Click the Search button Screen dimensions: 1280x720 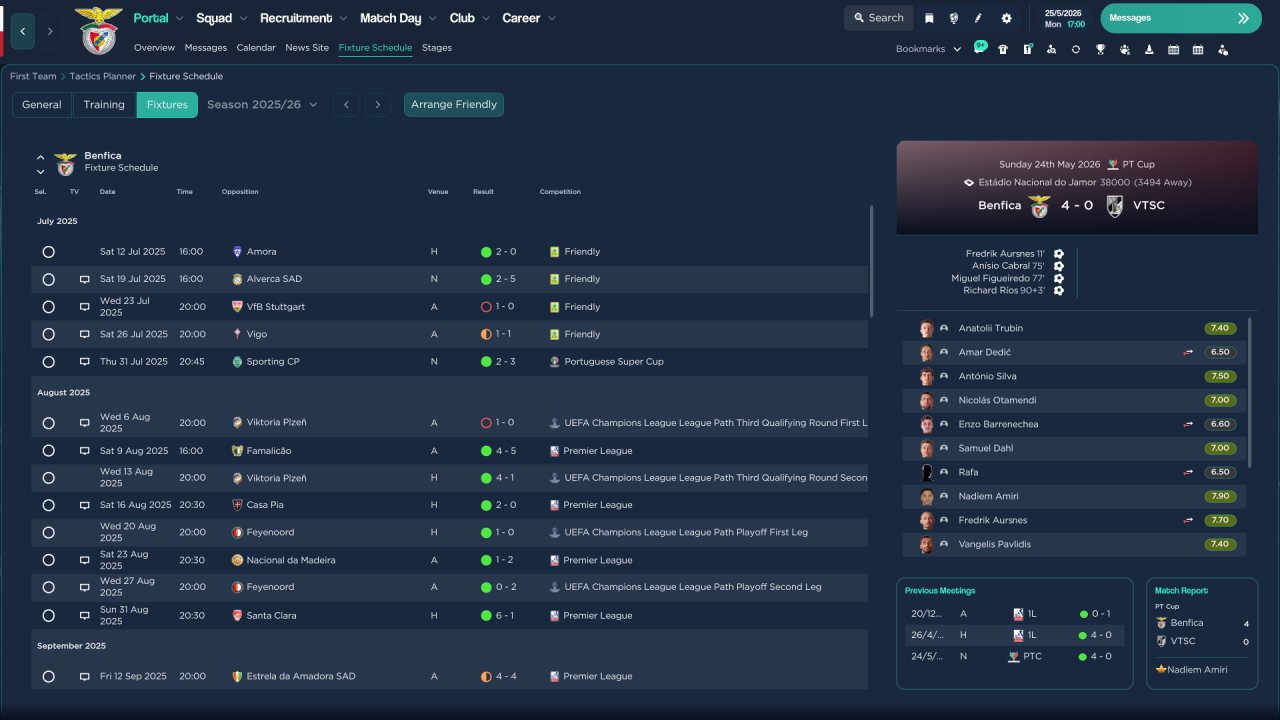click(878, 18)
